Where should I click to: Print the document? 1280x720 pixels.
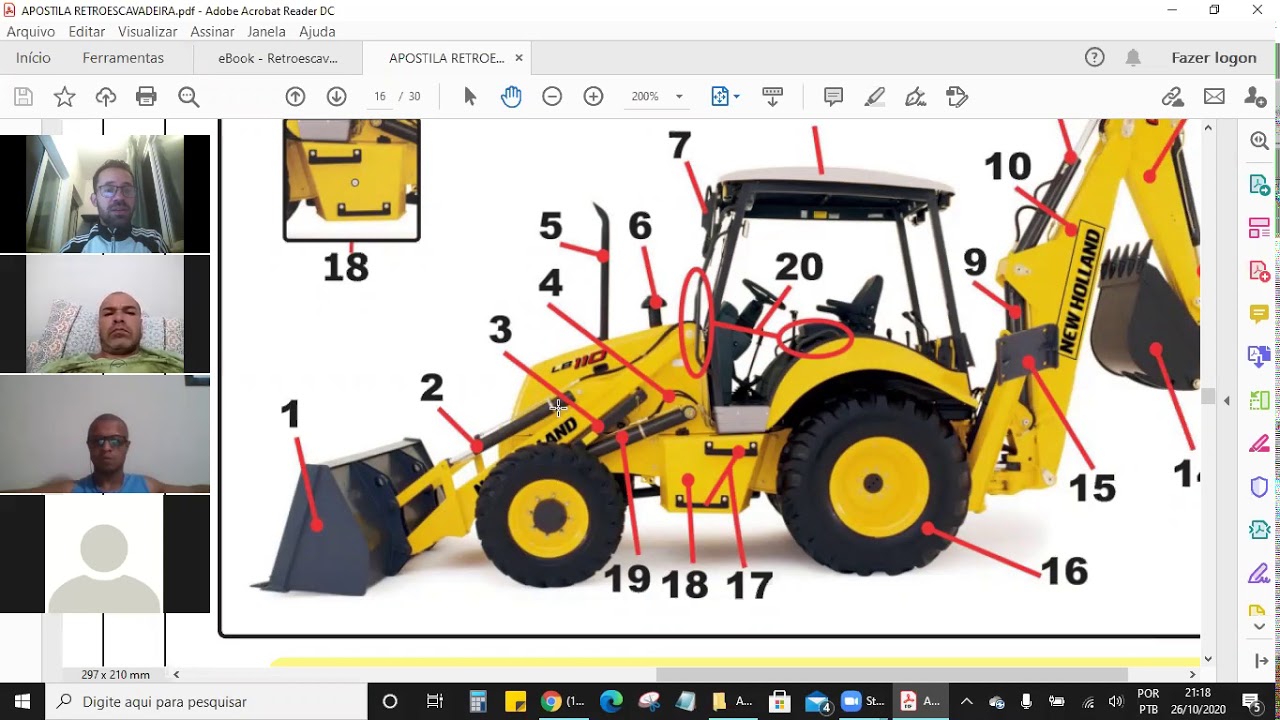146,97
